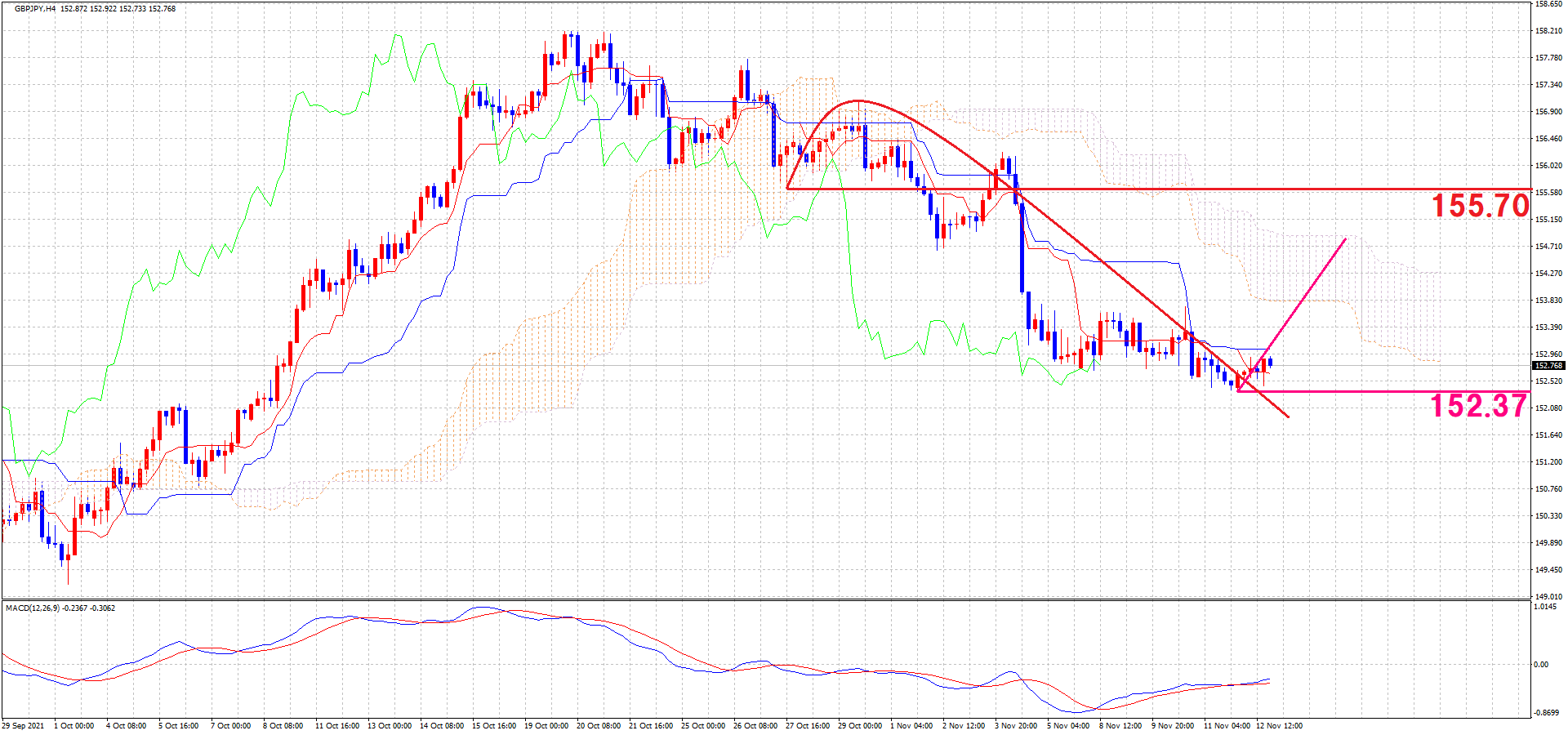Select the current price tag 152.768
The image size is (1568, 735).
[1548, 366]
